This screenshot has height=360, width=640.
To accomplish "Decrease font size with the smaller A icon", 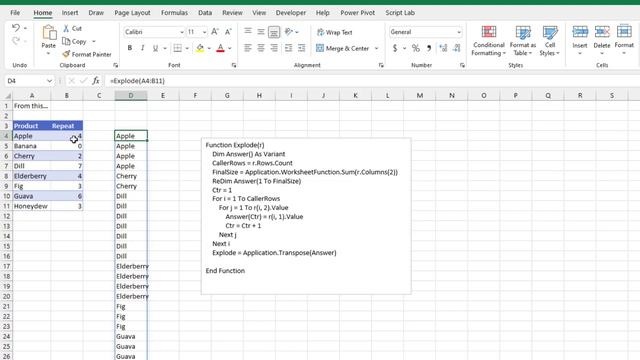I will click(228, 32).
